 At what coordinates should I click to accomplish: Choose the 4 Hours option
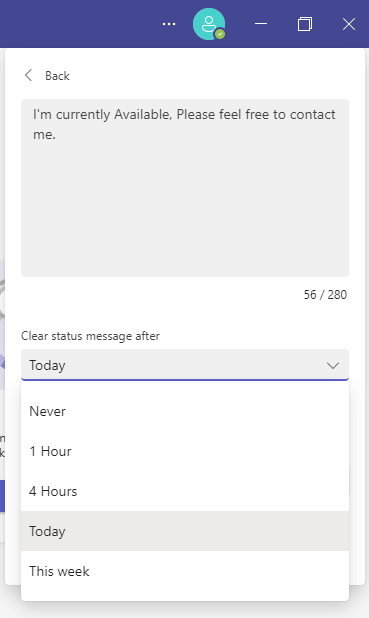185,491
